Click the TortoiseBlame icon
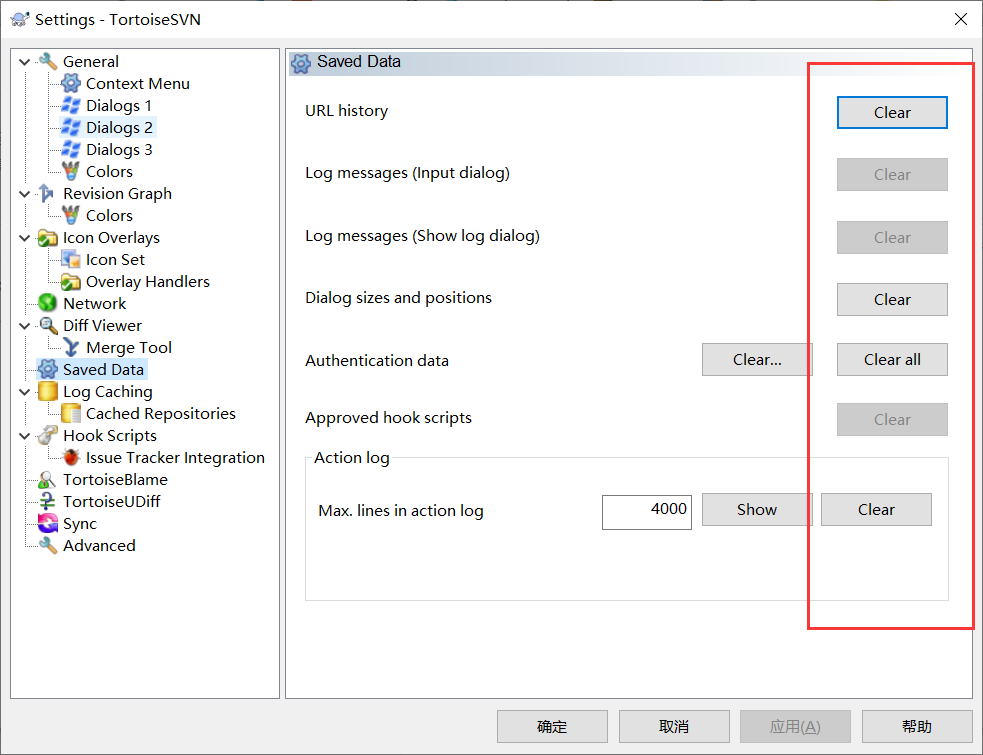983x755 pixels. (48, 479)
